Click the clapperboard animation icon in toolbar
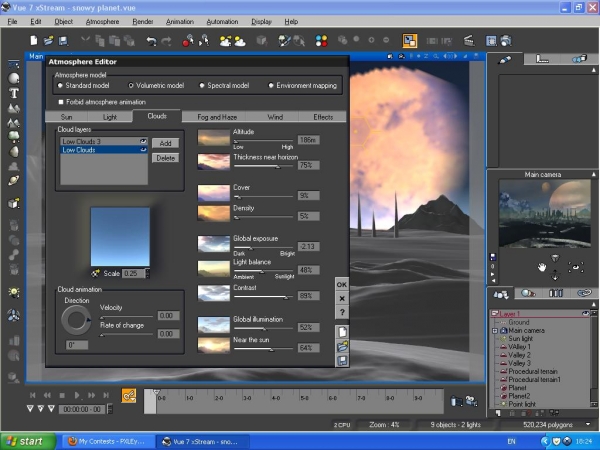This screenshot has width=600, height=450. (x=469, y=40)
